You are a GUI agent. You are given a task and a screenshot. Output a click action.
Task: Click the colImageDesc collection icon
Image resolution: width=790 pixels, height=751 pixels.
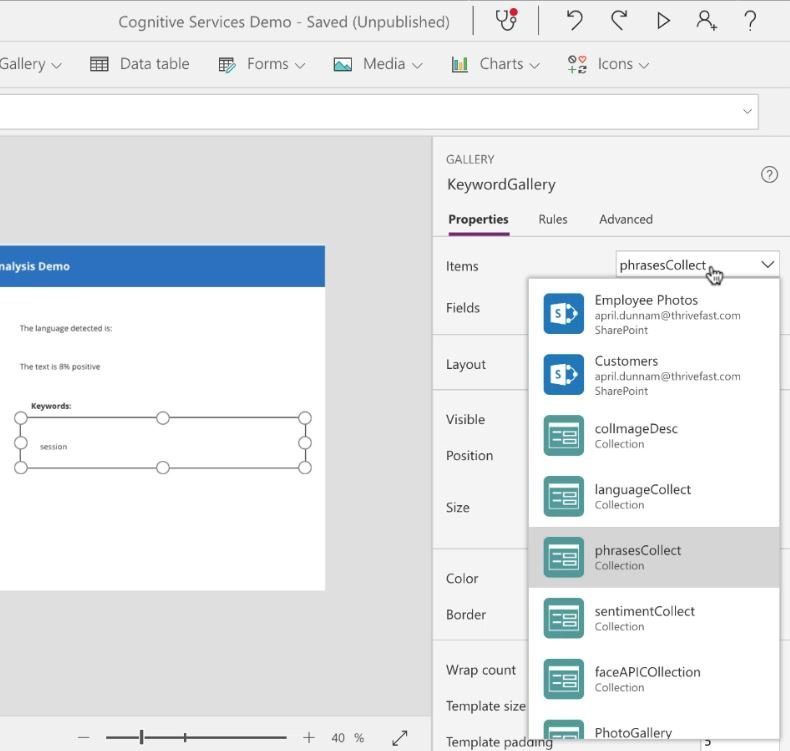click(x=563, y=436)
